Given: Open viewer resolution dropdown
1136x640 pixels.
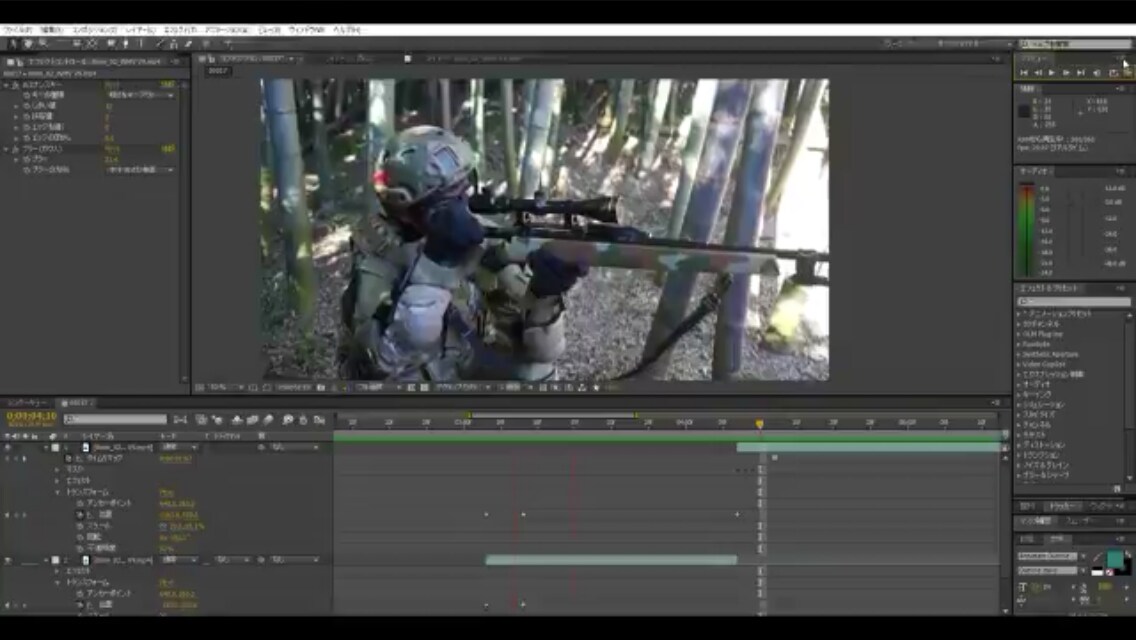Looking at the screenshot, I should (378, 388).
